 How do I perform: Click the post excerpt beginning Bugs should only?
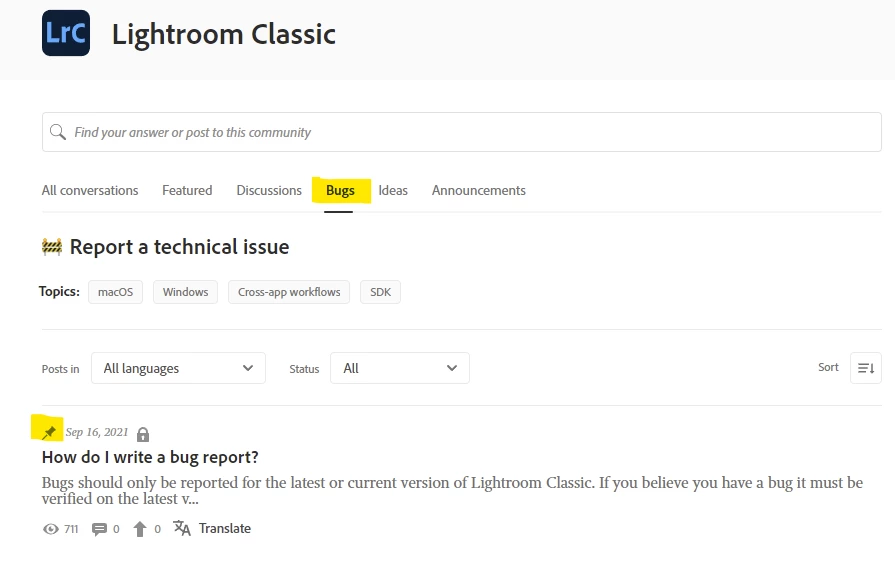tap(452, 491)
